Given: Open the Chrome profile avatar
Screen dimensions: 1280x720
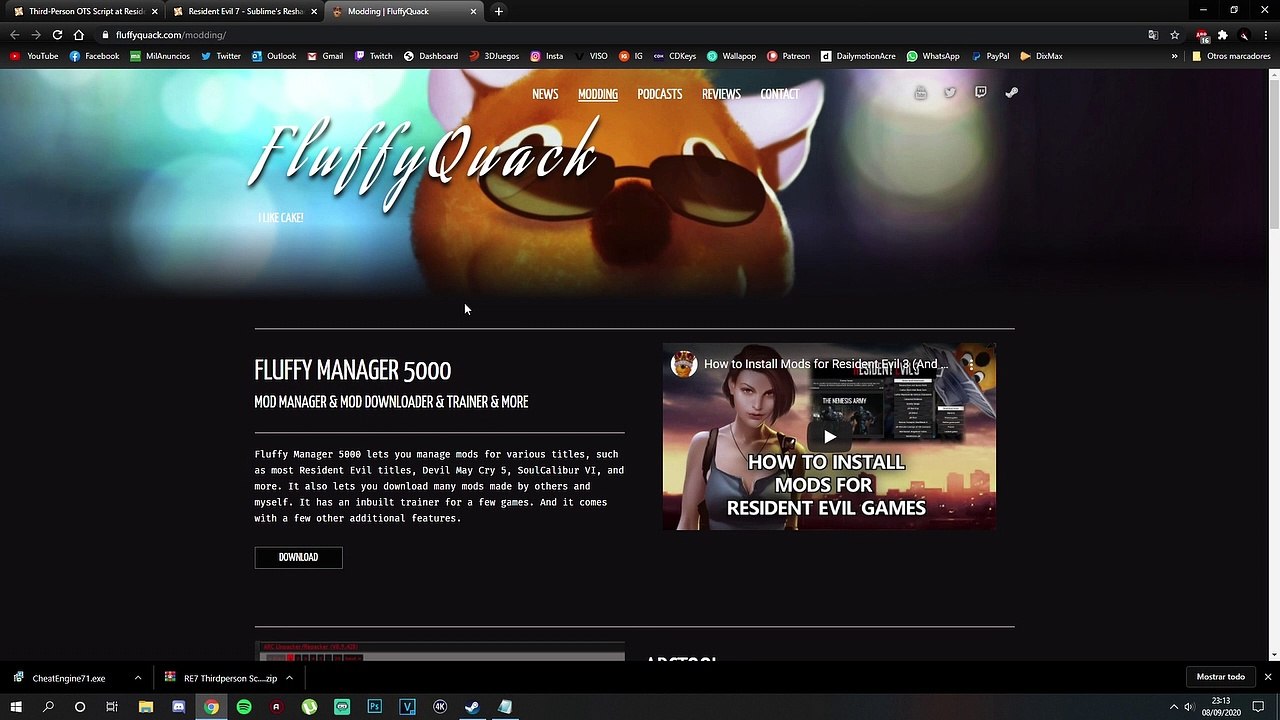Looking at the screenshot, I should coord(1244,35).
